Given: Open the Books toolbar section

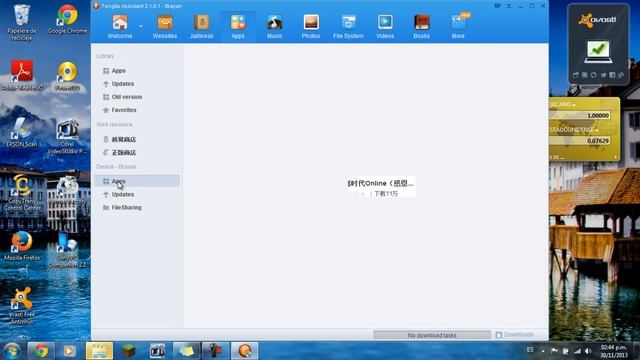Looking at the screenshot, I should coord(421,26).
